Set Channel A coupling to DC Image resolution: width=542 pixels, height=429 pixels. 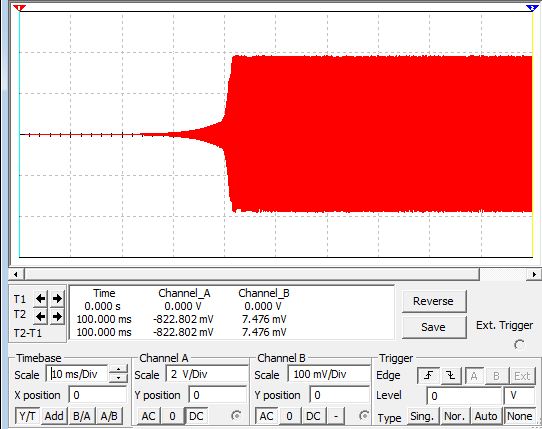(196, 416)
